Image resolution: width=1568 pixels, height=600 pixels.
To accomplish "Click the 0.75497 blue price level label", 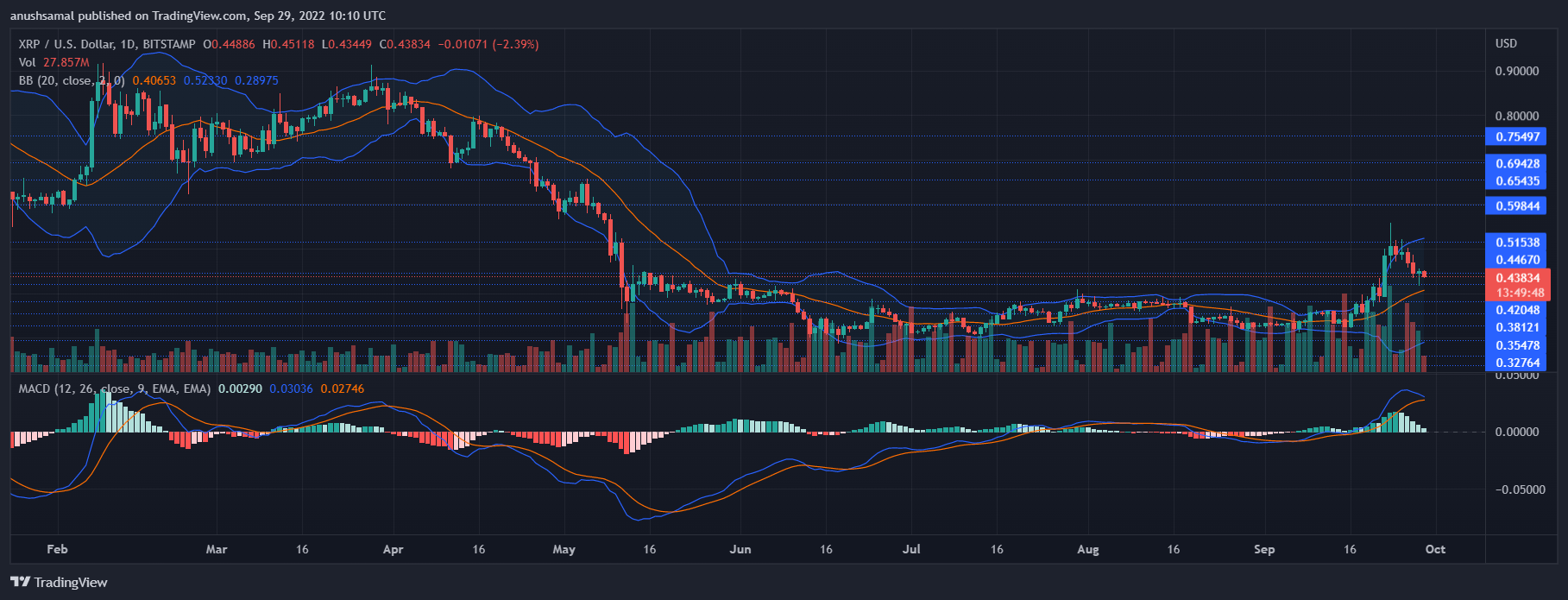I will 1517,136.
